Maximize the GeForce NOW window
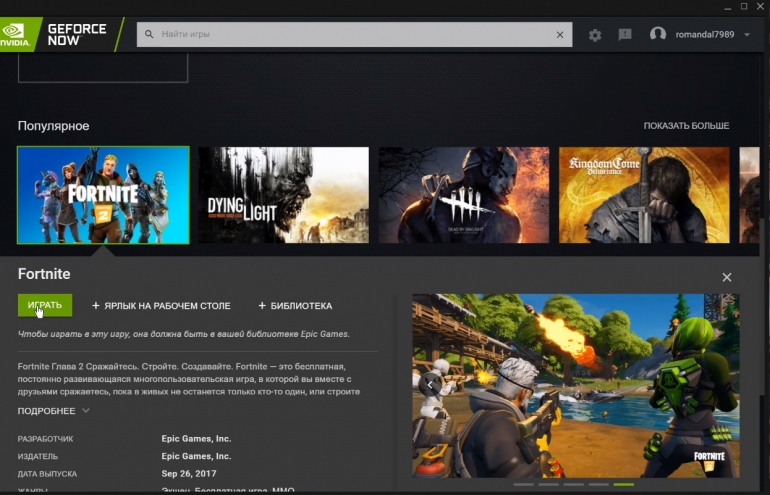The image size is (770, 495). pyautogui.click(x=744, y=6)
